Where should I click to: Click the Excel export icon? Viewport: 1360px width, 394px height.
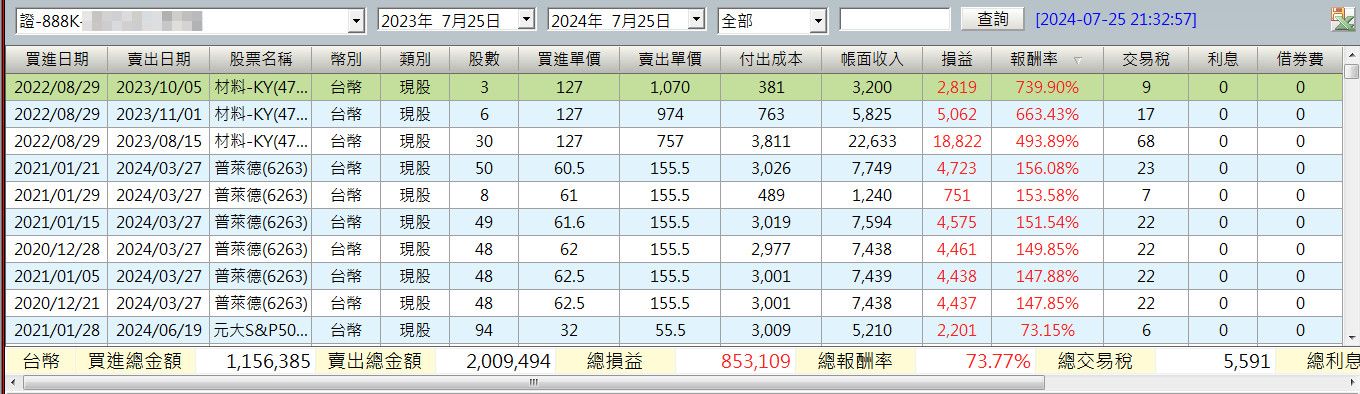(1342, 19)
